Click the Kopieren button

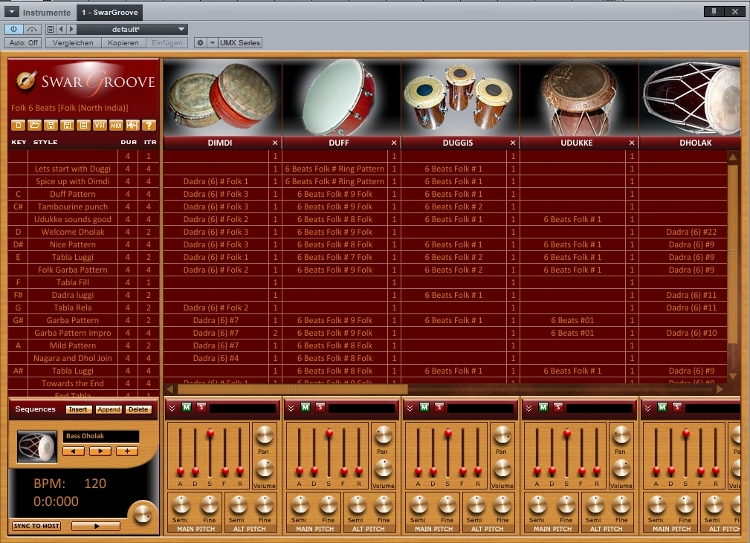click(x=123, y=43)
